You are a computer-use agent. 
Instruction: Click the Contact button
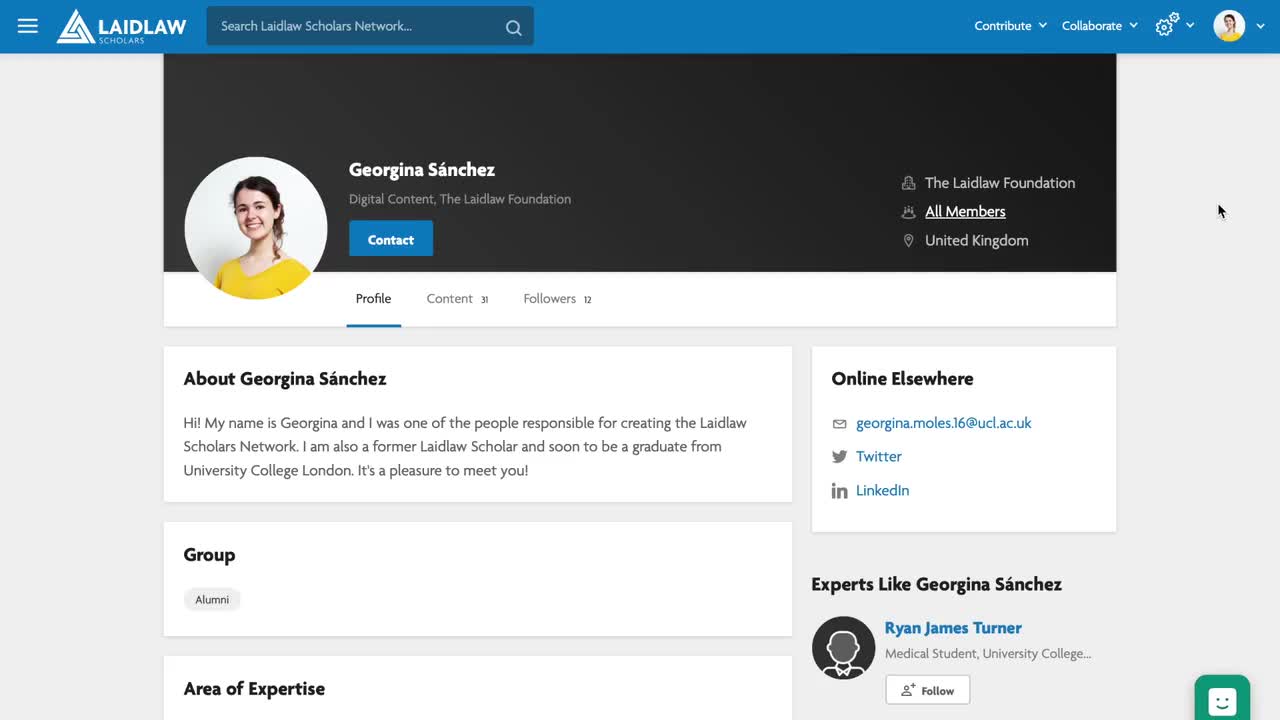pos(390,239)
